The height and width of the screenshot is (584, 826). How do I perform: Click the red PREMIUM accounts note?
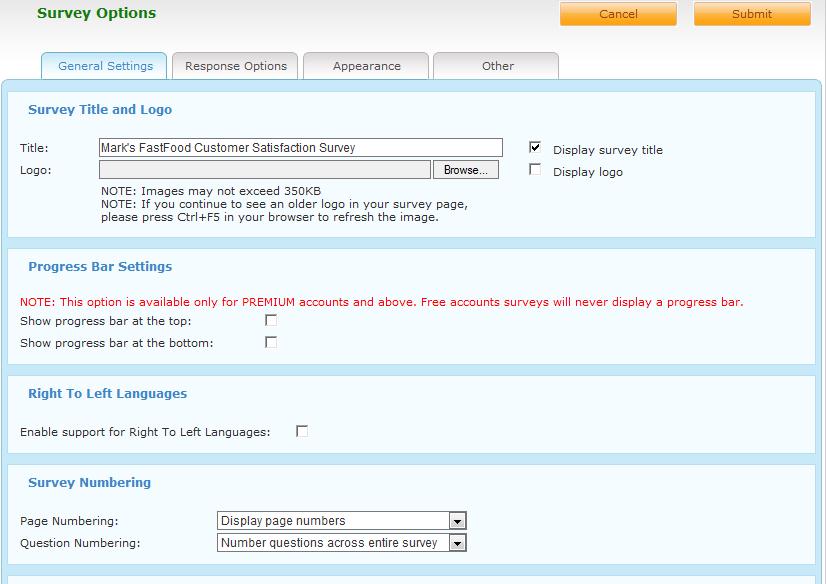click(381, 302)
